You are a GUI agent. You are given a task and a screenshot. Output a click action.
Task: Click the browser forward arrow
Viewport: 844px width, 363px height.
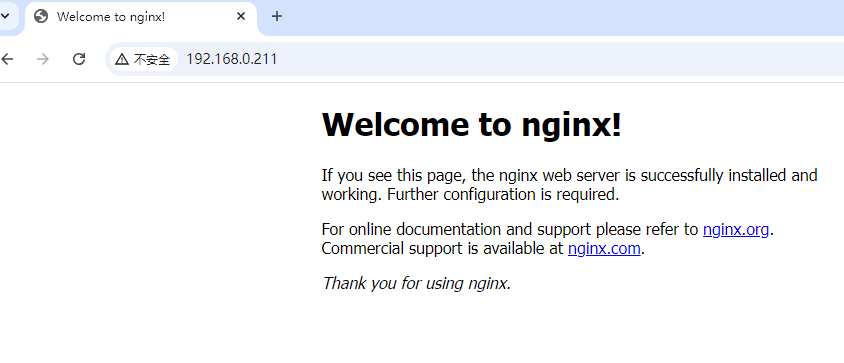pos(43,59)
